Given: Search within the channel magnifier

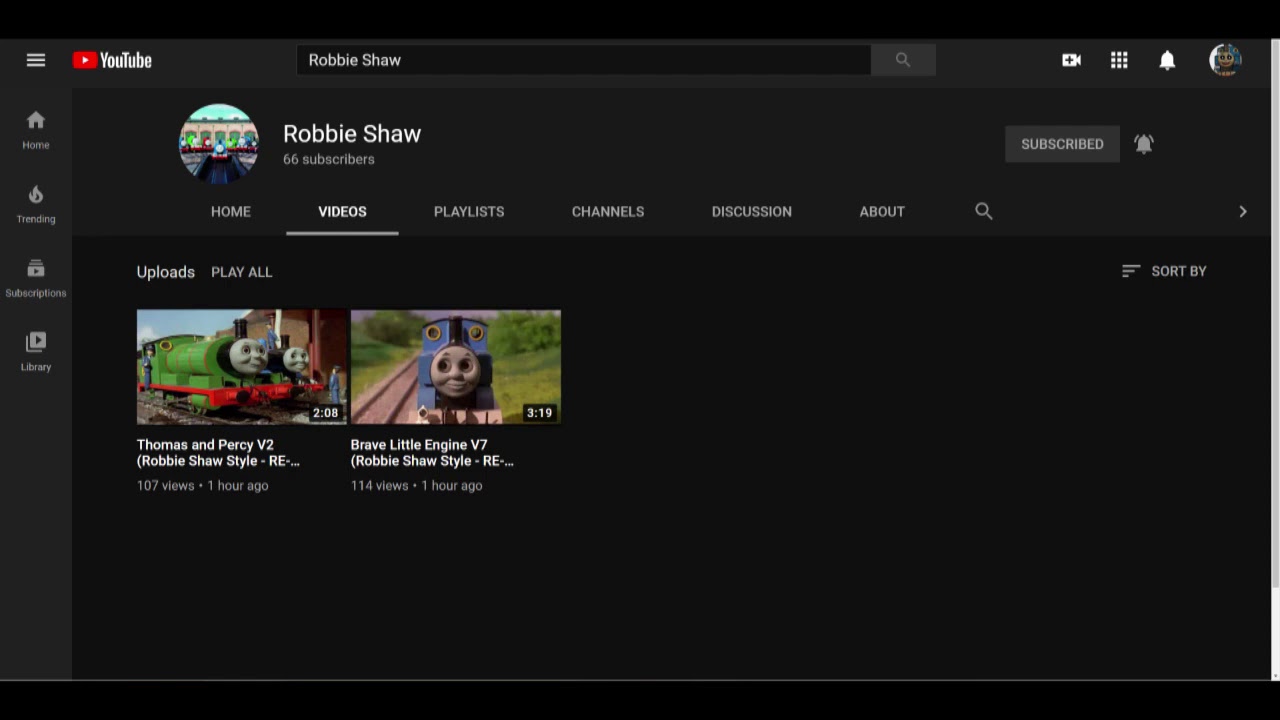Looking at the screenshot, I should click(x=984, y=211).
